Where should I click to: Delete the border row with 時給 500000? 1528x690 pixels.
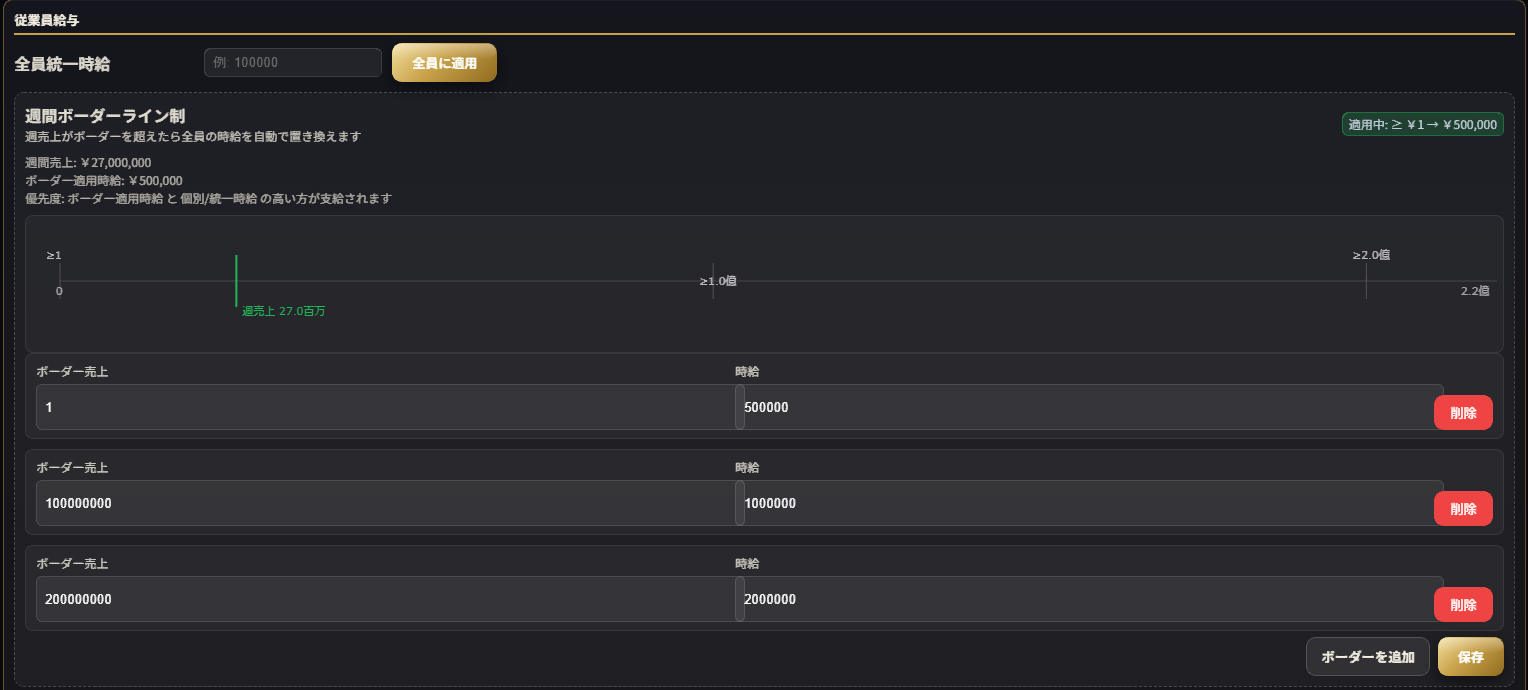click(x=1462, y=413)
